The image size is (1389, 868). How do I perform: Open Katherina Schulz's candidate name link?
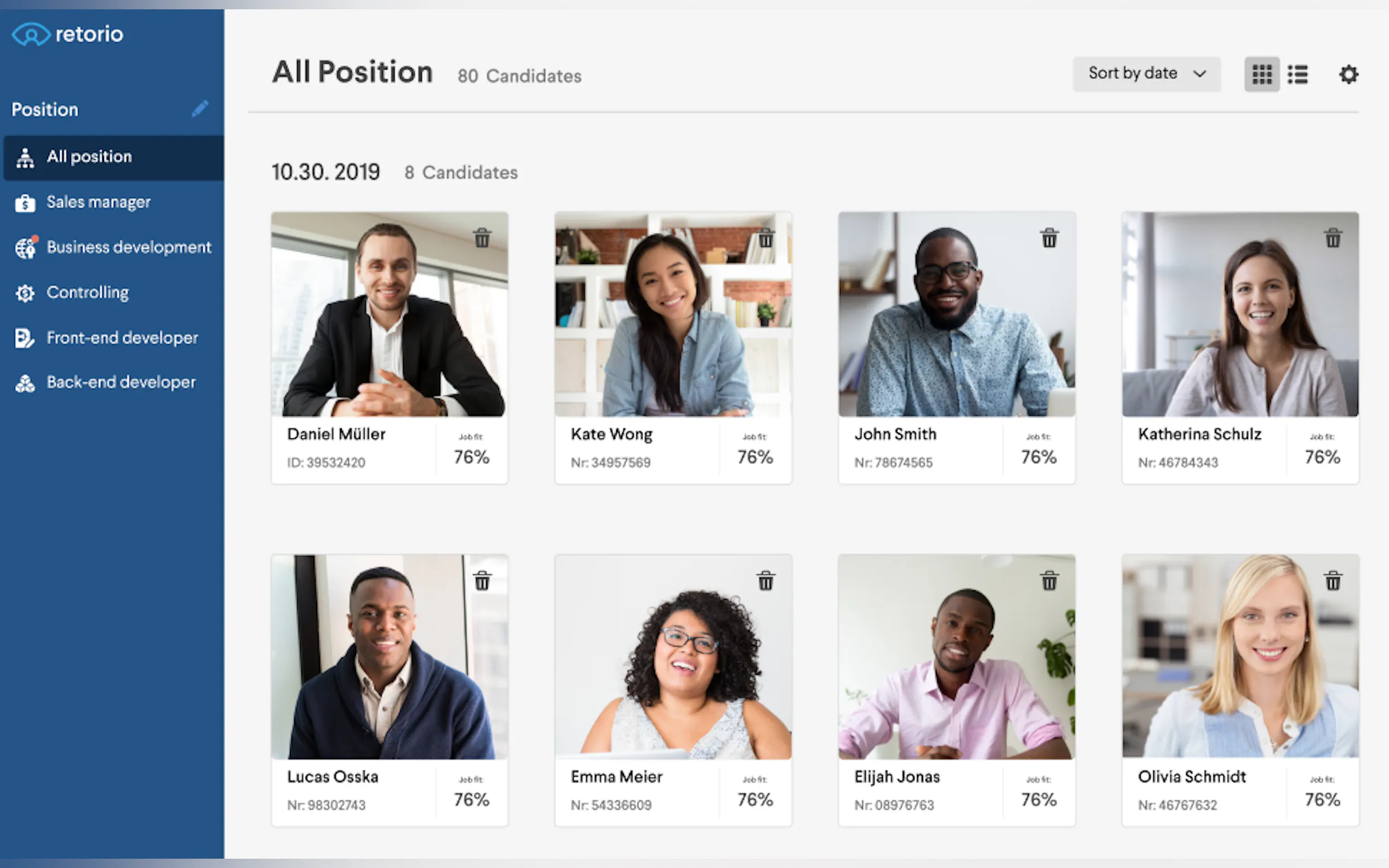click(1199, 434)
